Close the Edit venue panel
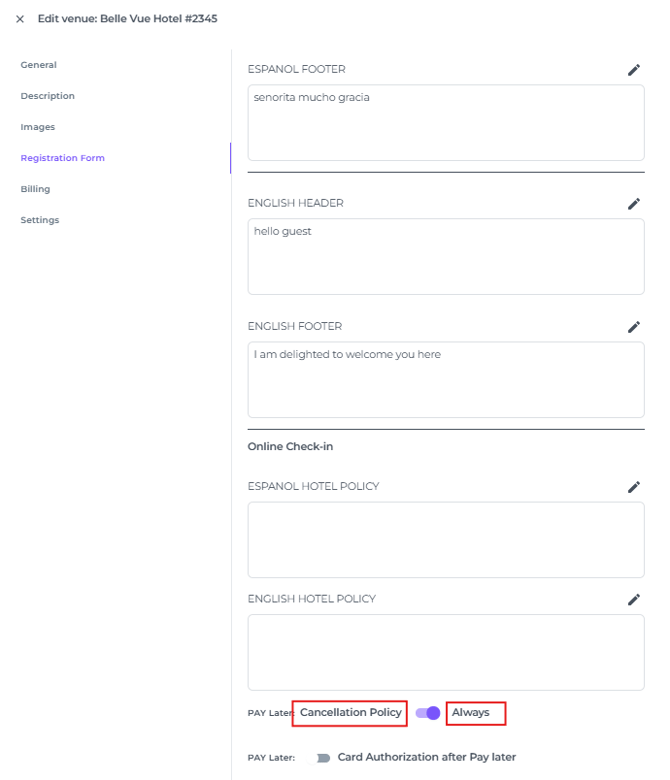Image resolution: width=670 pixels, height=780 pixels. (20, 19)
